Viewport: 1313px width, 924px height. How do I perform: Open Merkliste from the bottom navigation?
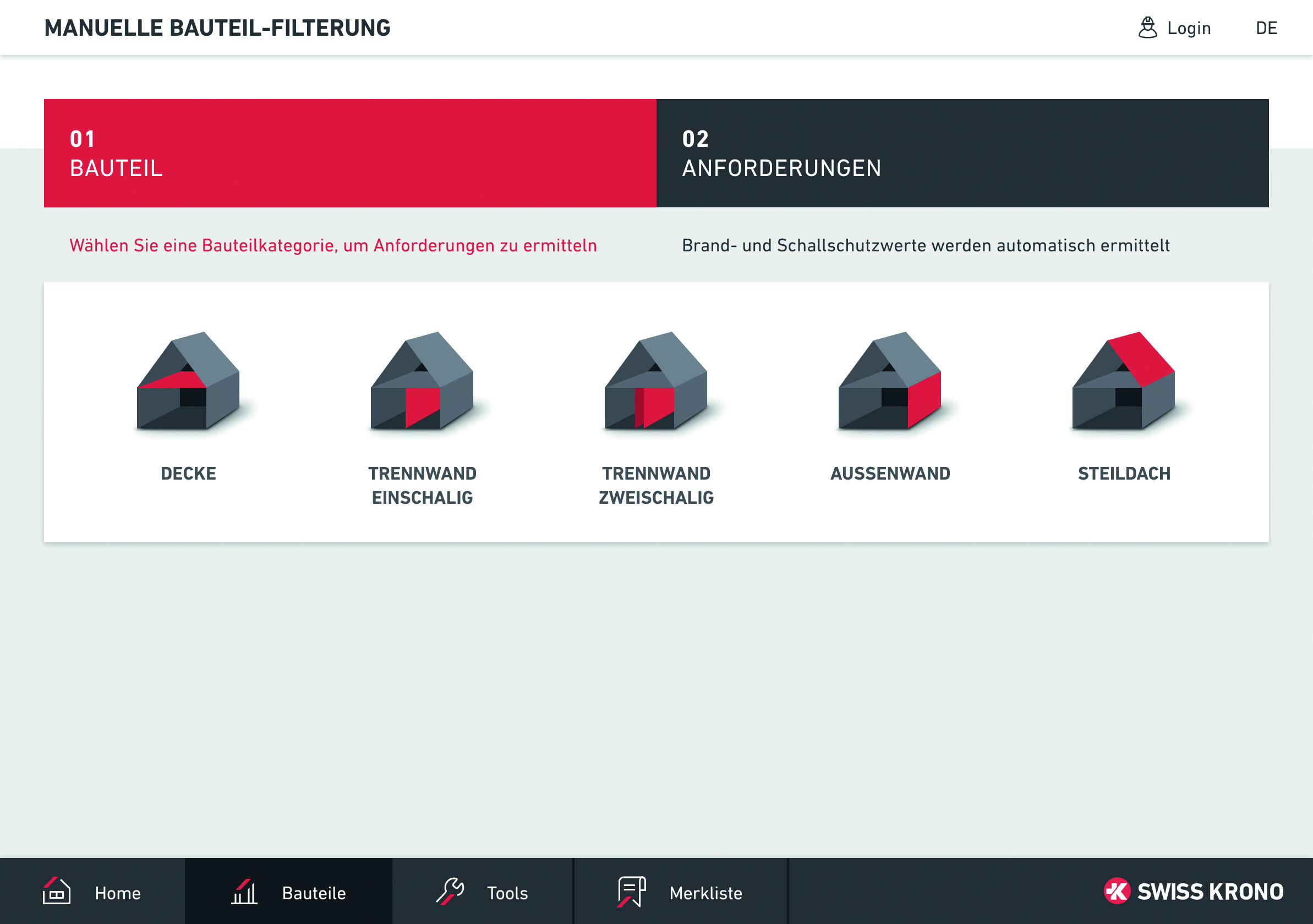(705, 893)
